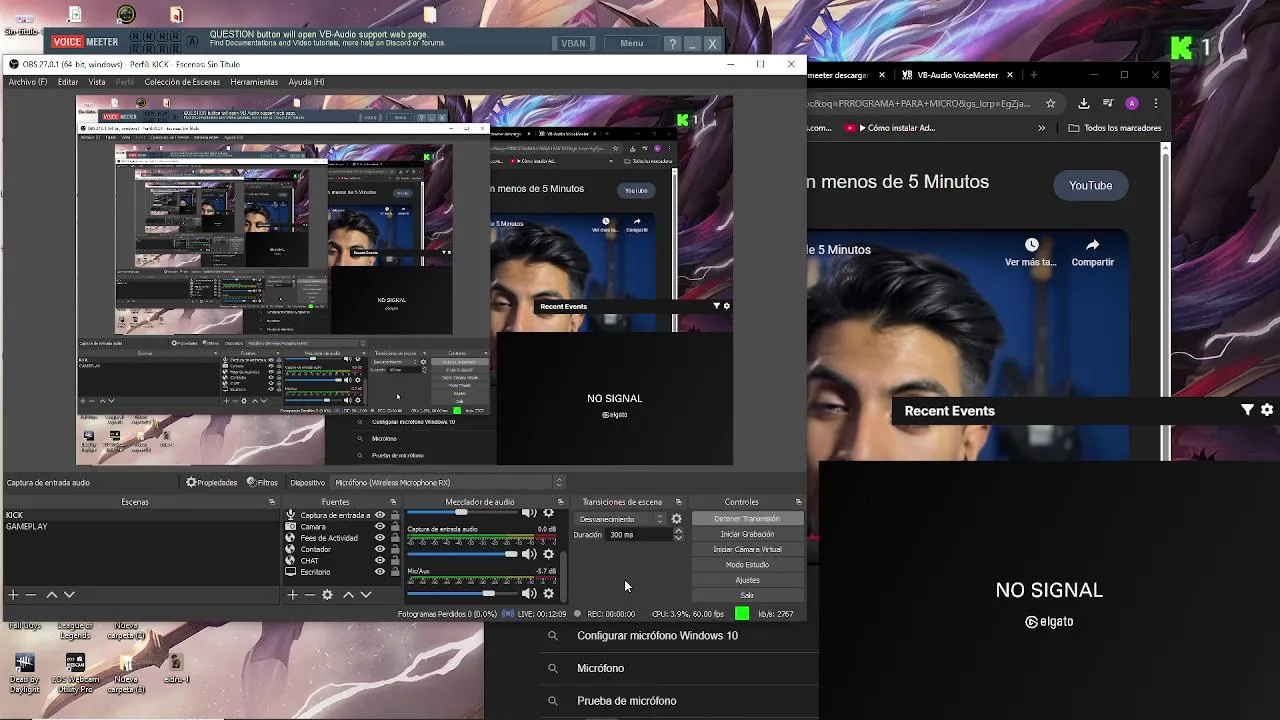Screen dimensions: 1280x720
Task: Click Captura de entrada audio volume slider
Action: click(x=463, y=554)
